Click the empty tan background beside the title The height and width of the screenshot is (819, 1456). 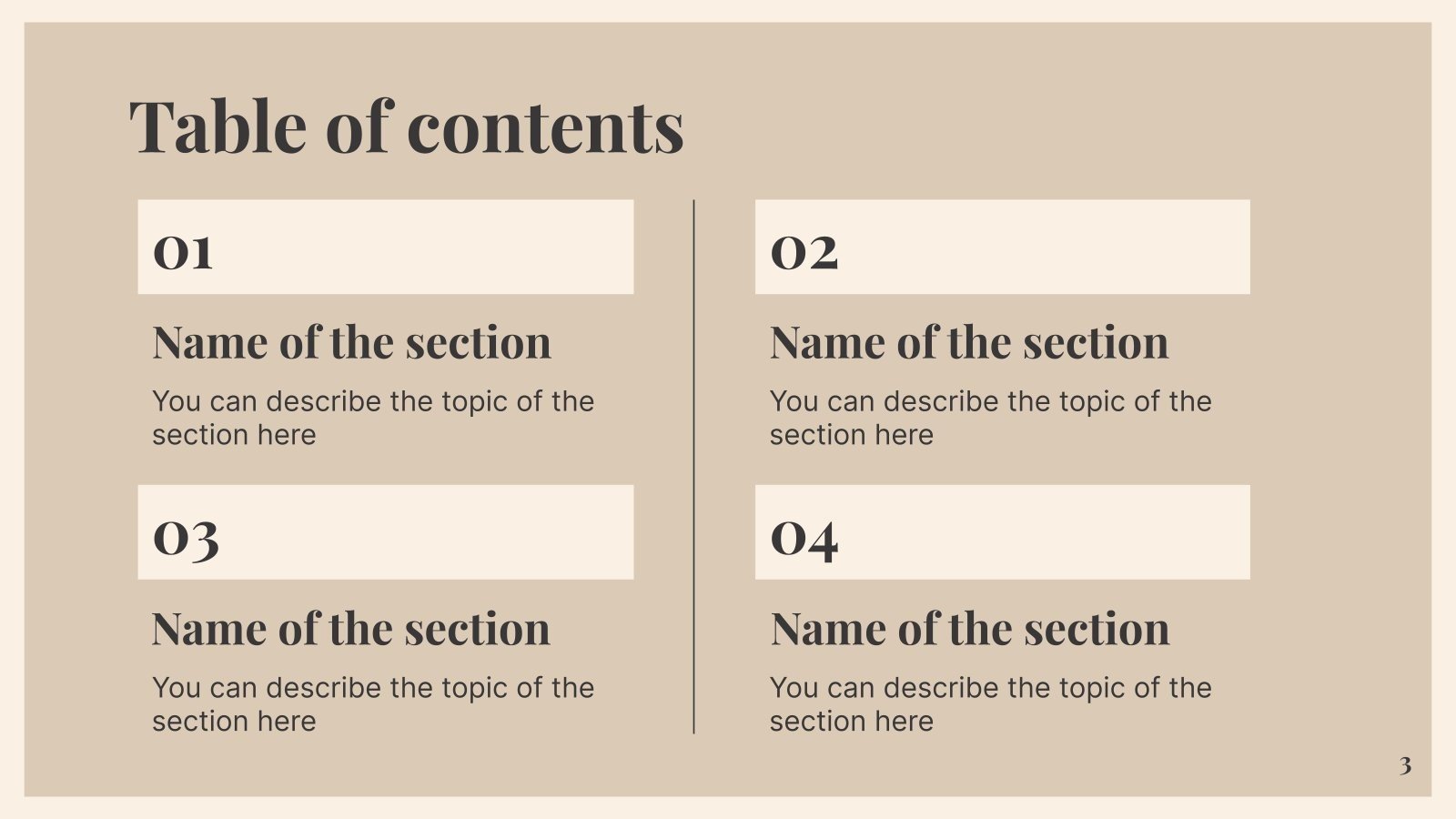pyautogui.click(x=1046, y=118)
